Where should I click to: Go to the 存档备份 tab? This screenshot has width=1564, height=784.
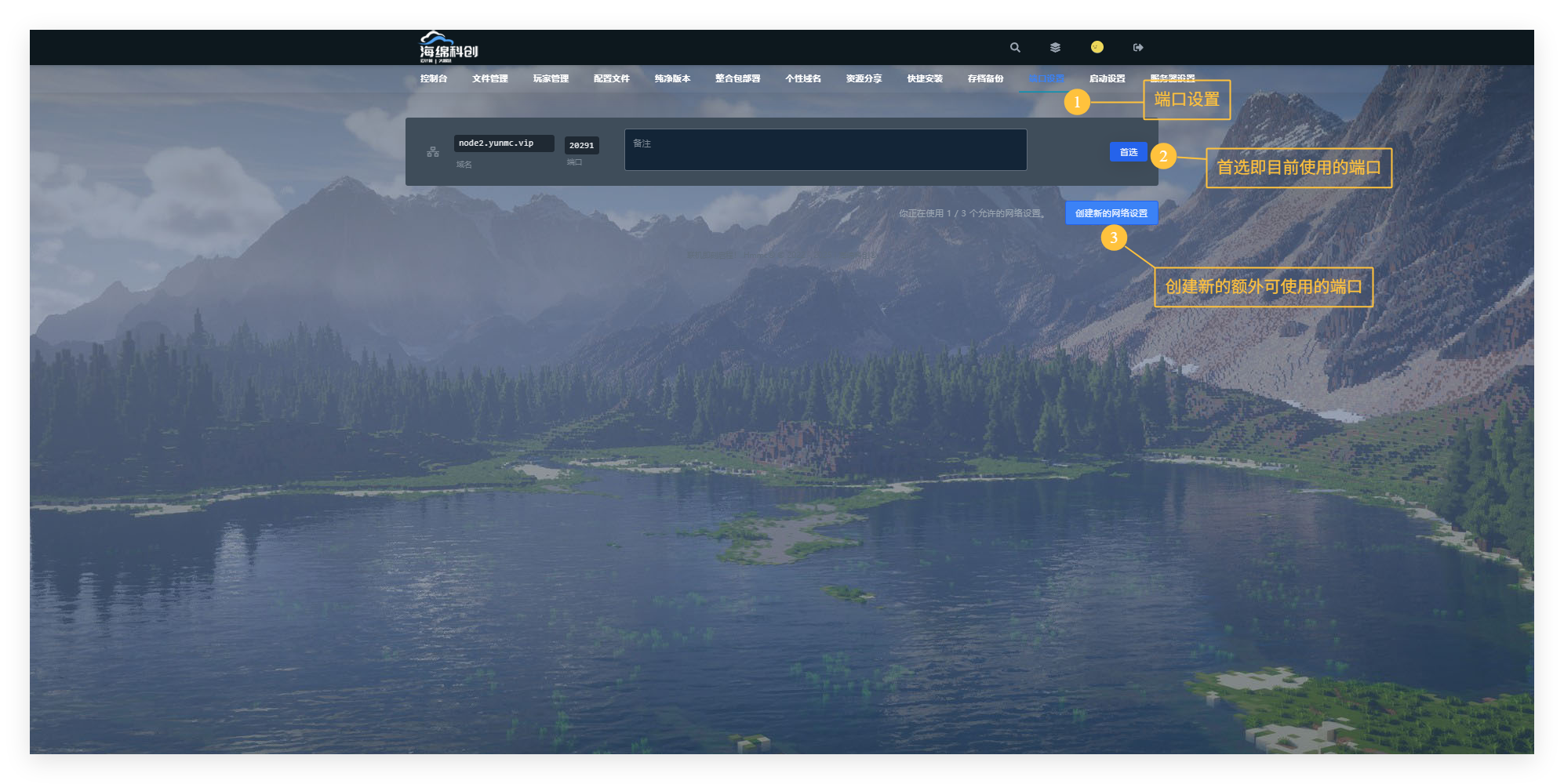tap(985, 78)
